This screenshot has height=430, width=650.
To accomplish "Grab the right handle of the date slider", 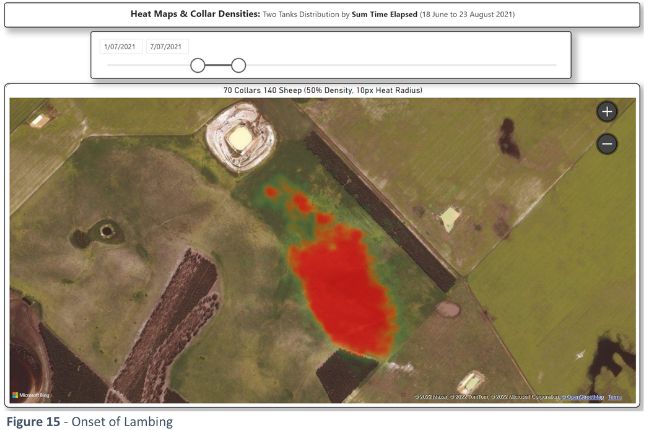I will 238,66.
